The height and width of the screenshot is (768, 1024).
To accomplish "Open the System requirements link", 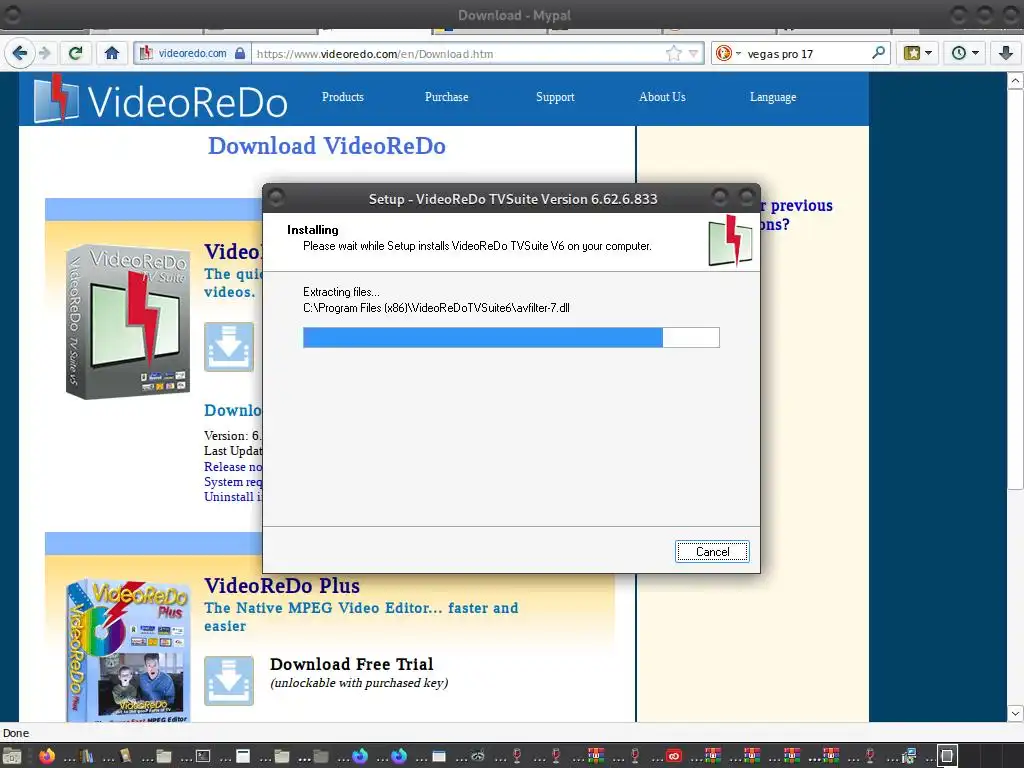I will click(x=232, y=482).
